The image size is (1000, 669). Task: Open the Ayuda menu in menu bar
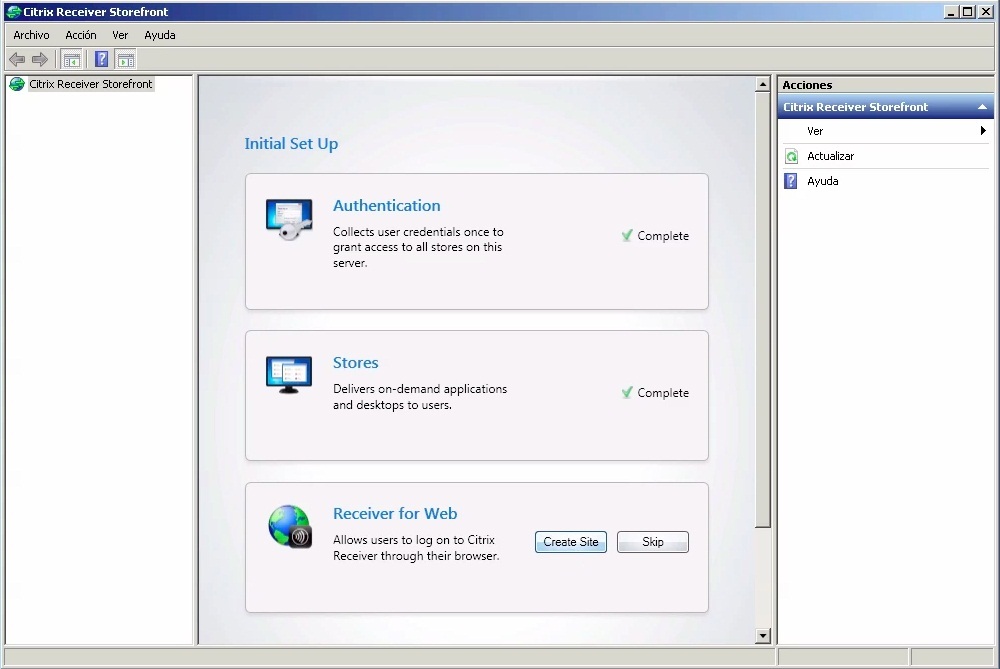click(159, 35)
